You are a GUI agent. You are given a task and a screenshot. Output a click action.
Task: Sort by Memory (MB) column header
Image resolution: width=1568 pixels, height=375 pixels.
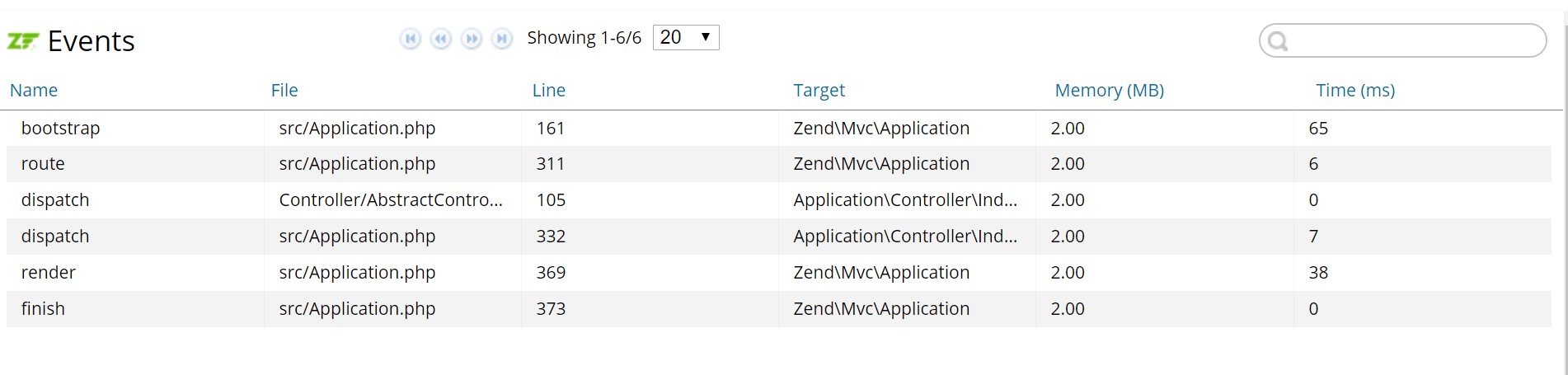click(x=1110, y=90)
